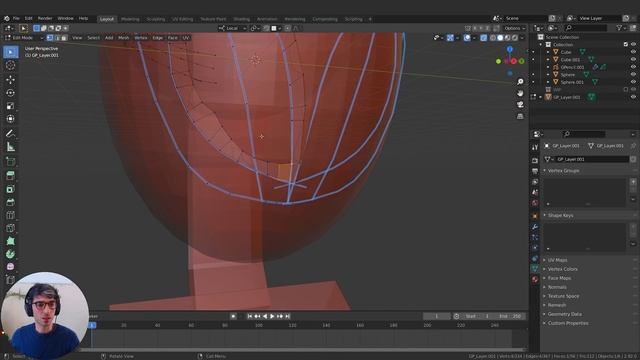Click the zoom magnifier viewport icon

(x=520, y=82)
